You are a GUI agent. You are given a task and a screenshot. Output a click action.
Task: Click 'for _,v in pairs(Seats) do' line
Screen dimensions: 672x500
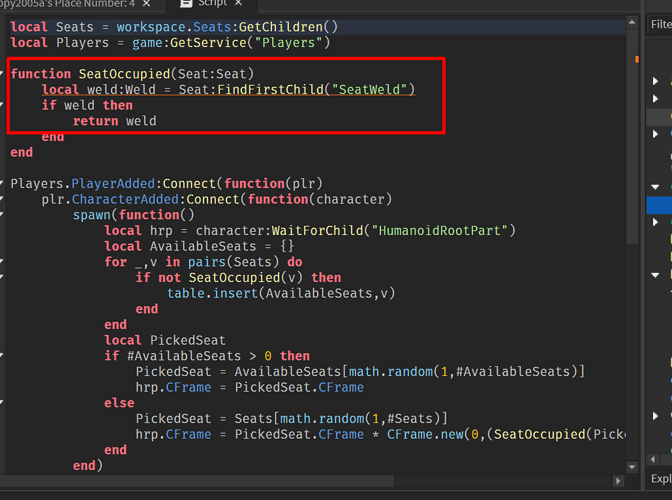203,262
